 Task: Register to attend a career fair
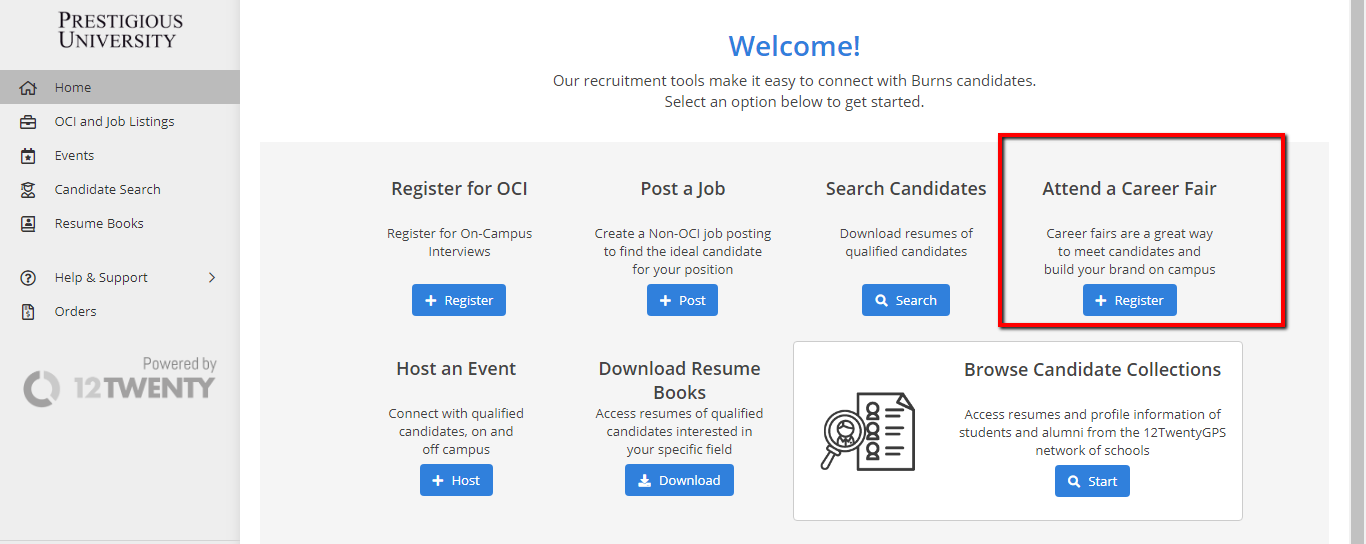click(x=1129, y=300)
